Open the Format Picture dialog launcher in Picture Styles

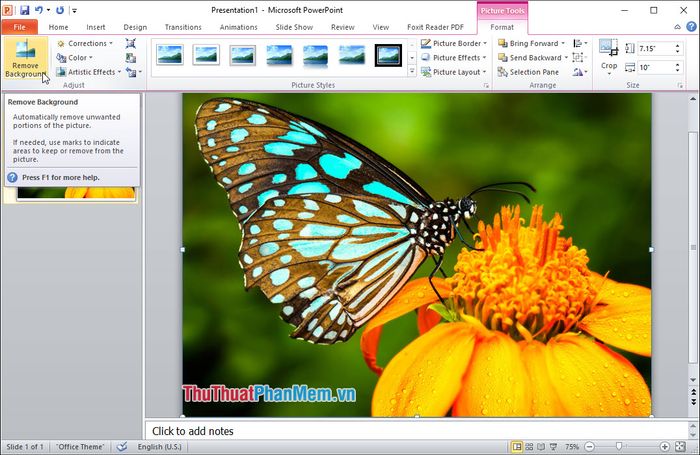[486, 85]
